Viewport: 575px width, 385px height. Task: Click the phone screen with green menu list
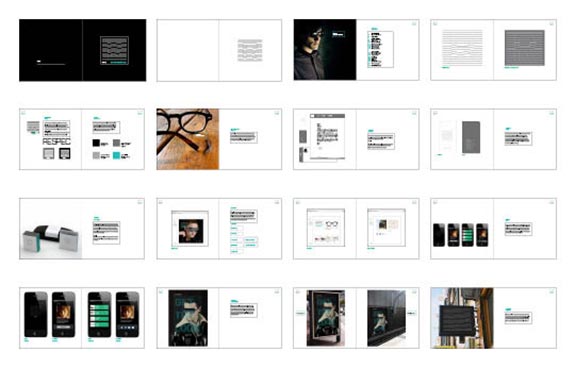point(99,315)
